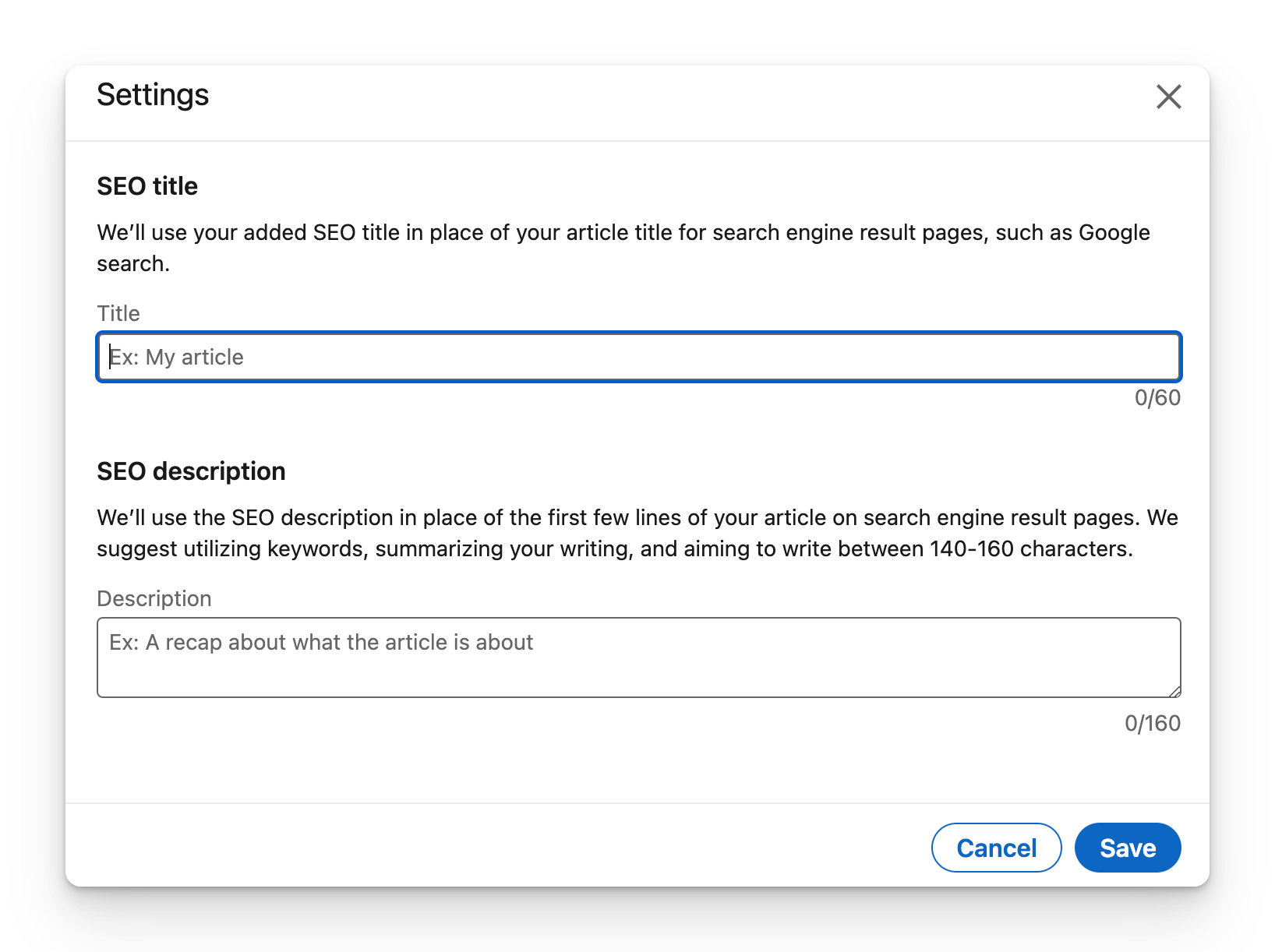Click the 'Ex: A recap' placeholder text
Screen dimensions: 1275x952
pos(321,643)
